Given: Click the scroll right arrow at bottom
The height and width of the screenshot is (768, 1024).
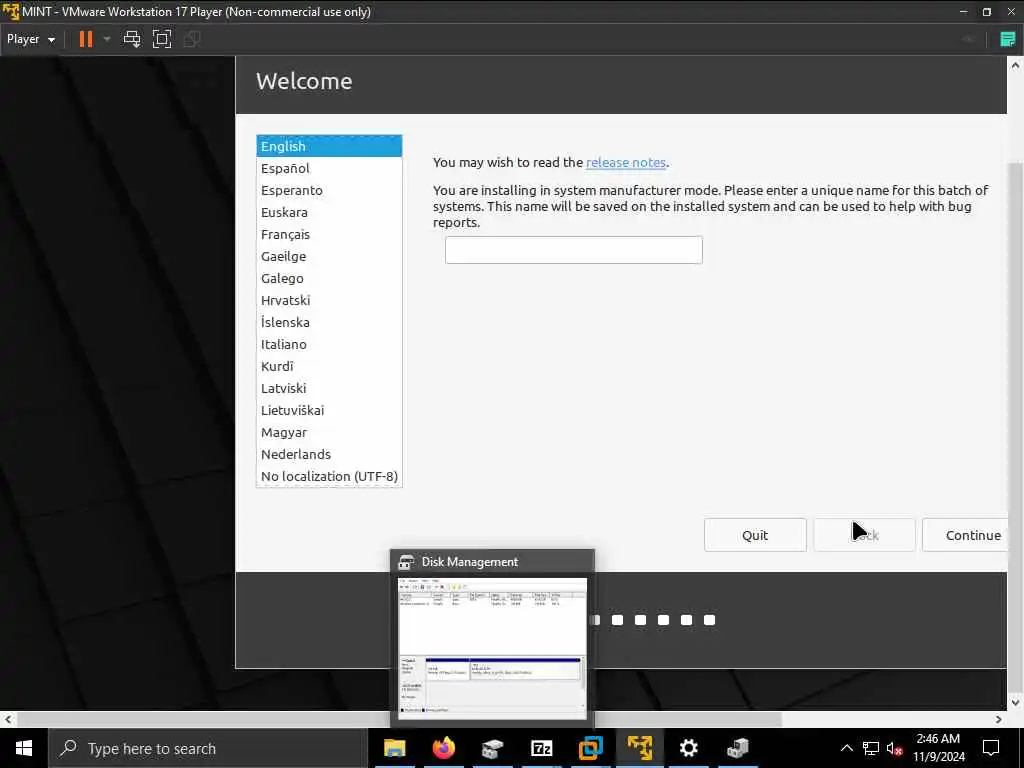Looking at the screenshot, I should [x=999, y=719].
